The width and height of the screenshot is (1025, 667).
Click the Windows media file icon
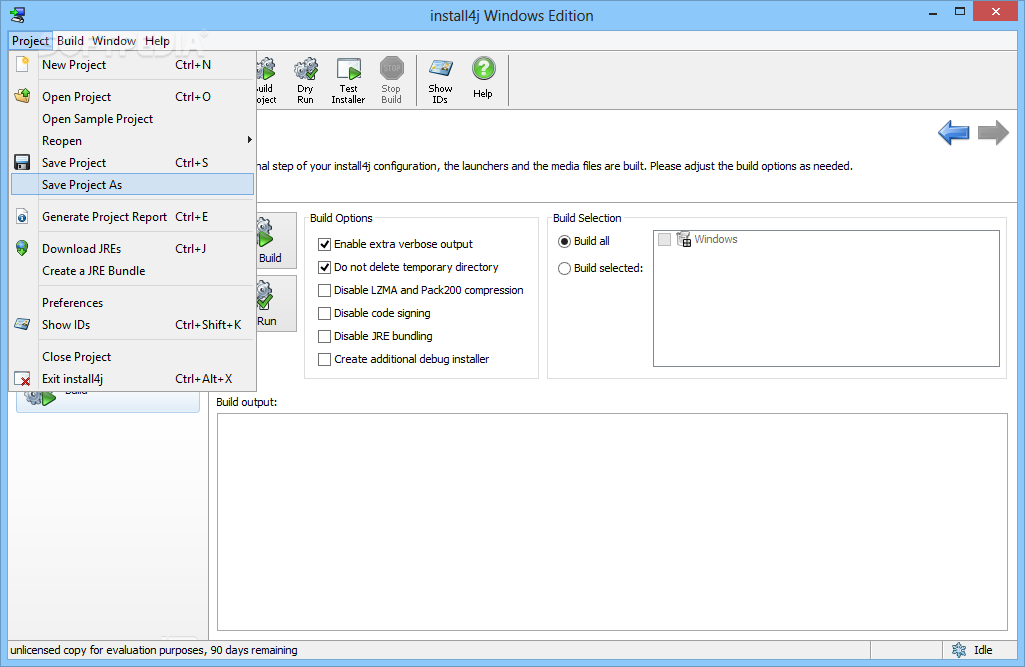684,239
